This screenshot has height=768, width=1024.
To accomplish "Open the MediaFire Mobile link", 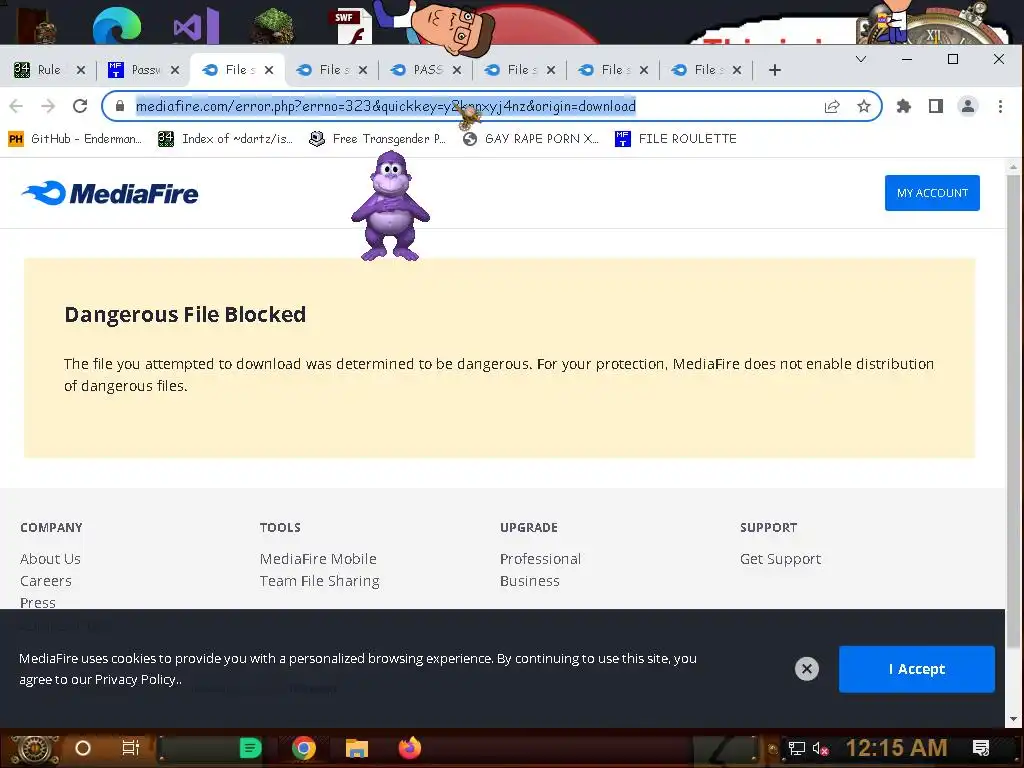I will coord(318,559).
